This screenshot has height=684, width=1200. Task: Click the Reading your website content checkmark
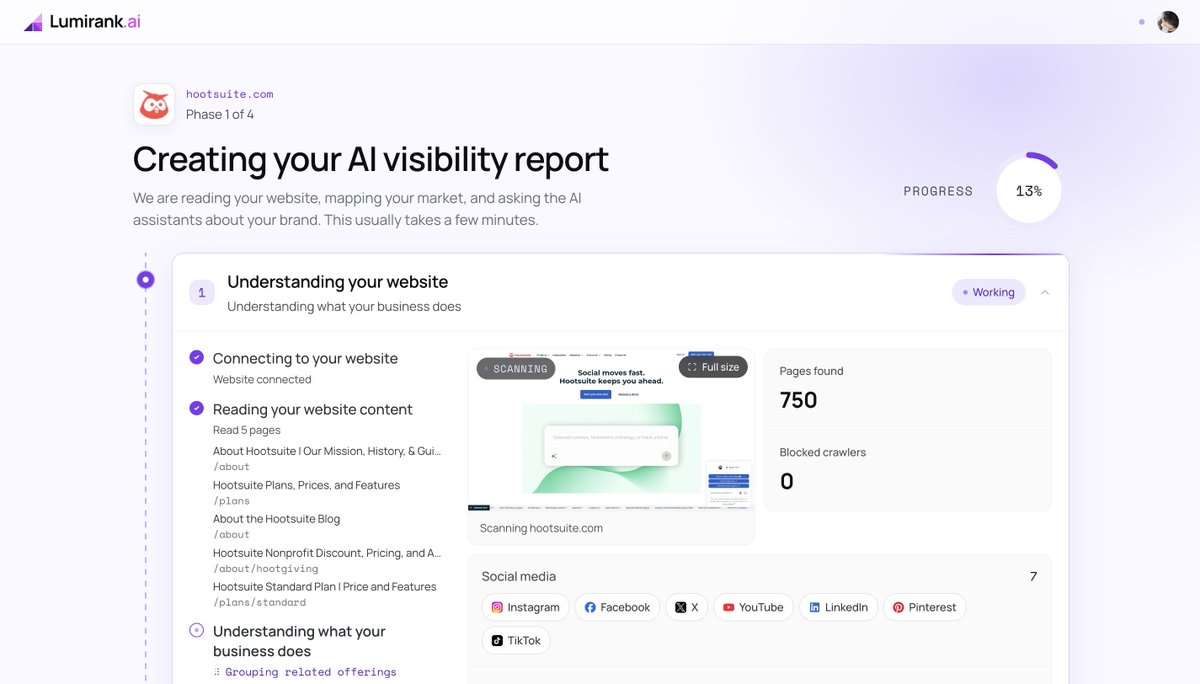196,408
